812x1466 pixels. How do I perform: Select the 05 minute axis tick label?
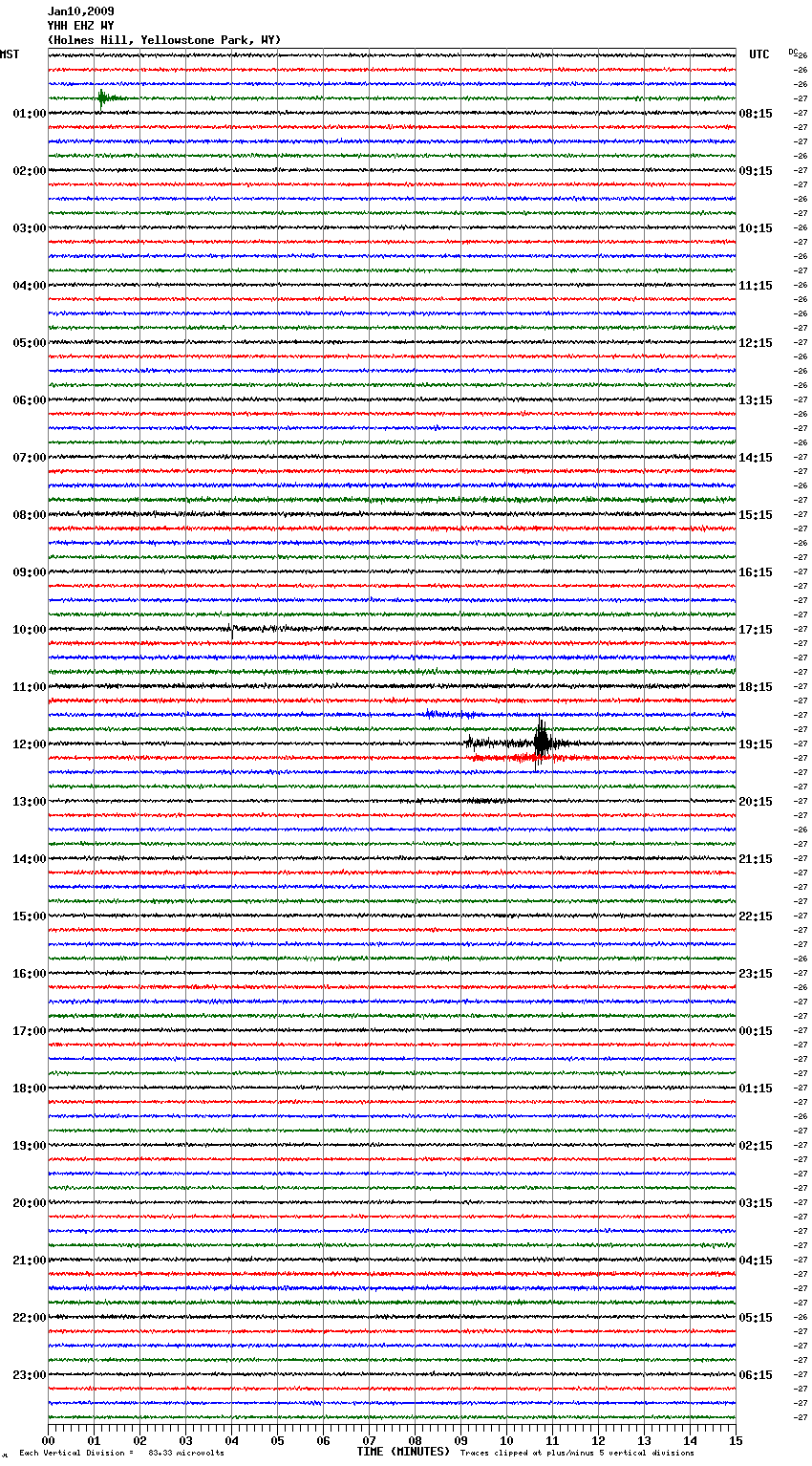pos(277,1440)
